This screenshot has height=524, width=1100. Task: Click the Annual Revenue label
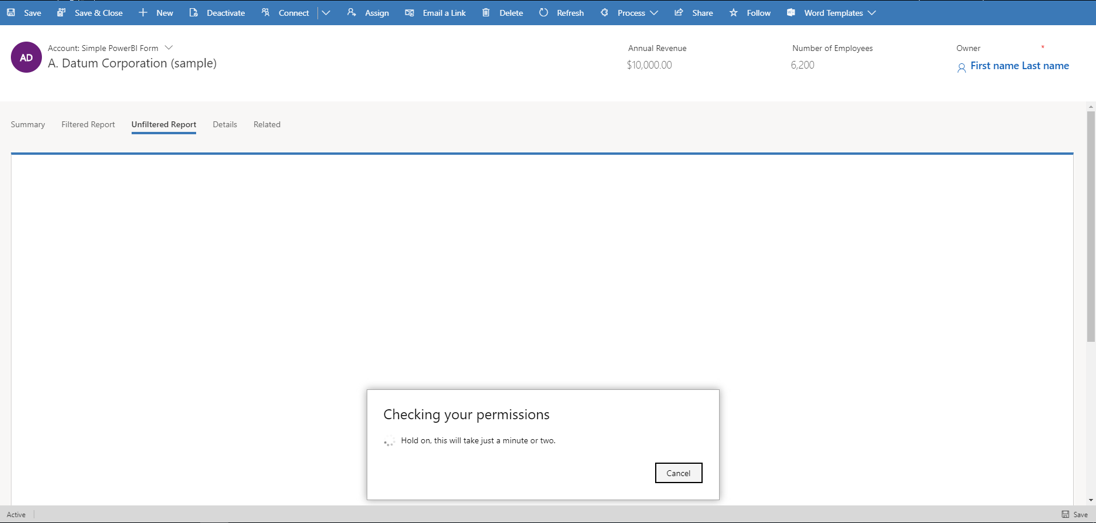coord(657,48)
